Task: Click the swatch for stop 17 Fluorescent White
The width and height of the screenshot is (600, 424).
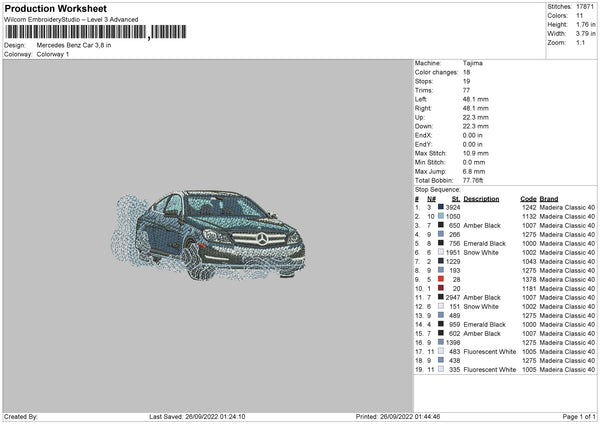Action: tap(441, 351)
